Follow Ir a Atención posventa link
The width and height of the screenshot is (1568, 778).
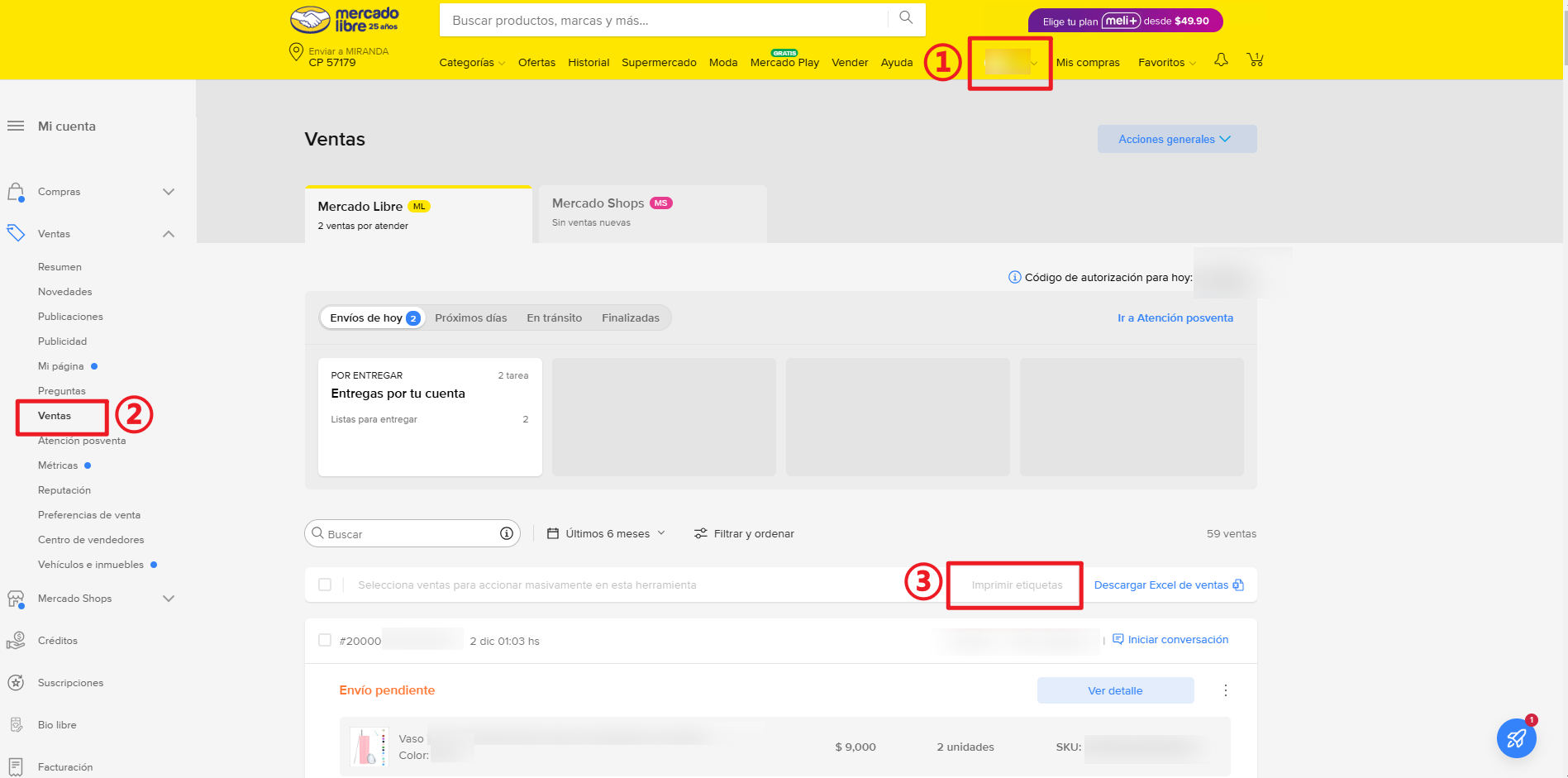pos(1175,317)
